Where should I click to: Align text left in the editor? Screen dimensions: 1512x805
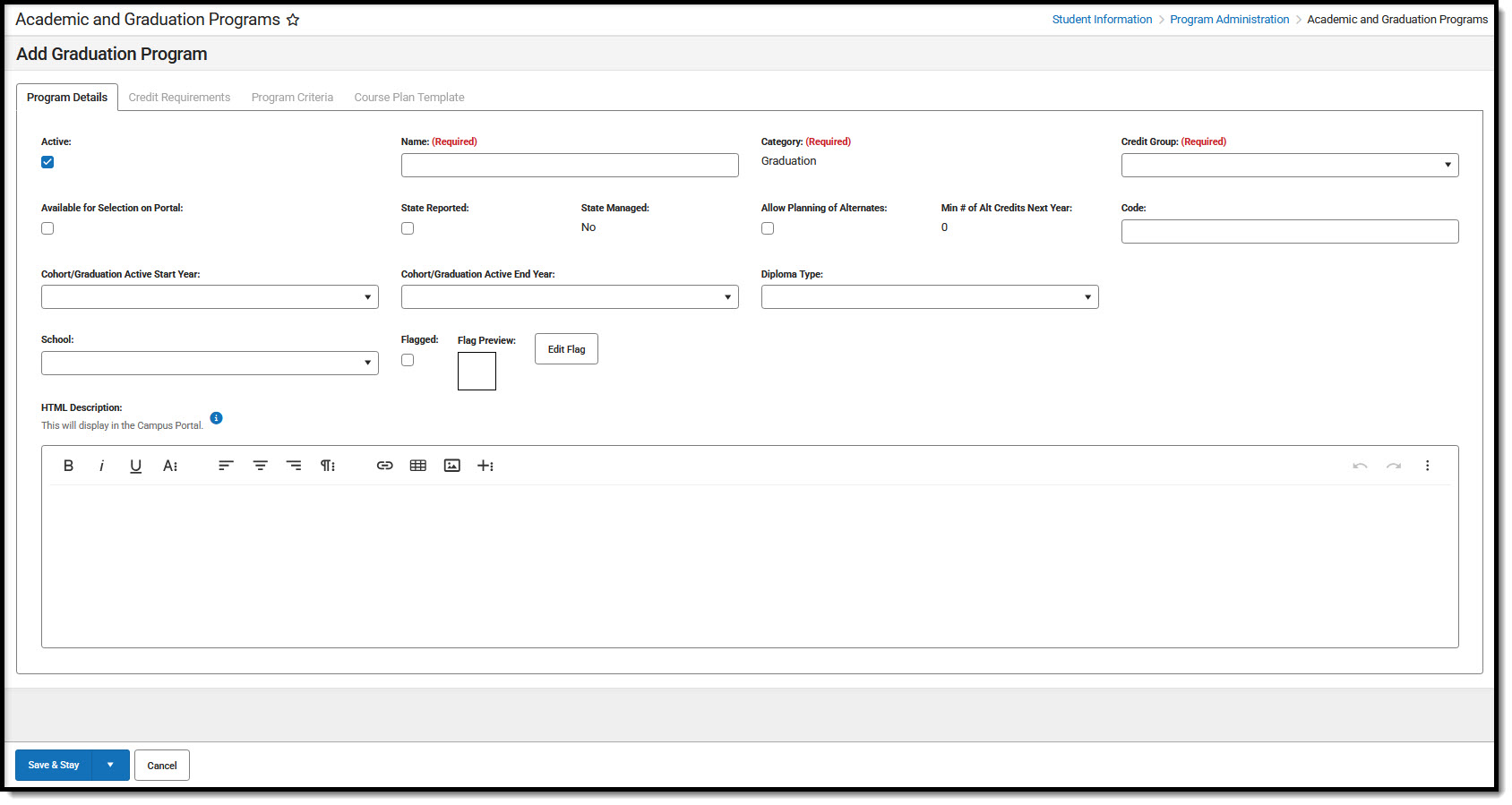pyautogui.click(x=226, y=466)
